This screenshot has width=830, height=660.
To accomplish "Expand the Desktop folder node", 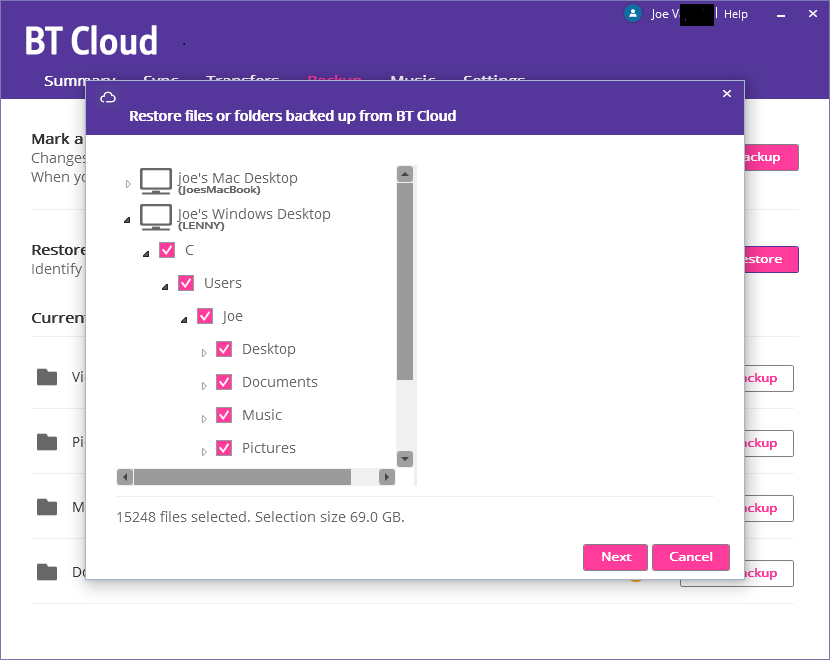I will (204, 353).
